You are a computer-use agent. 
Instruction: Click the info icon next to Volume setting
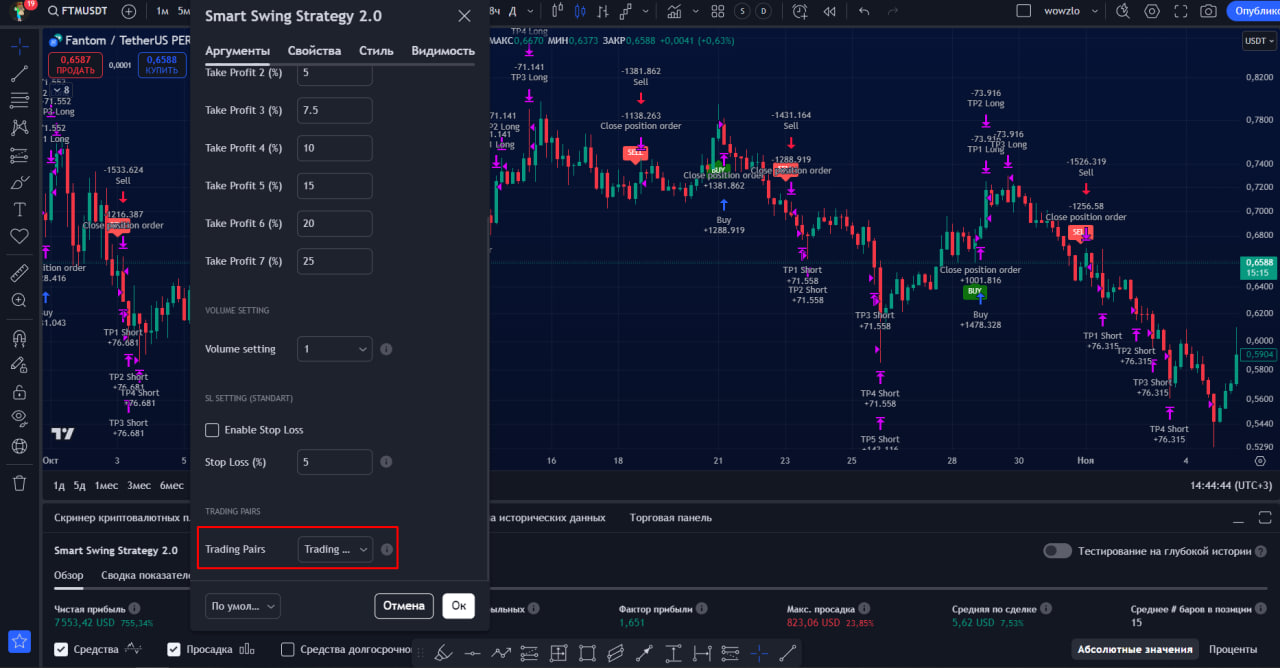pos(386,349)
